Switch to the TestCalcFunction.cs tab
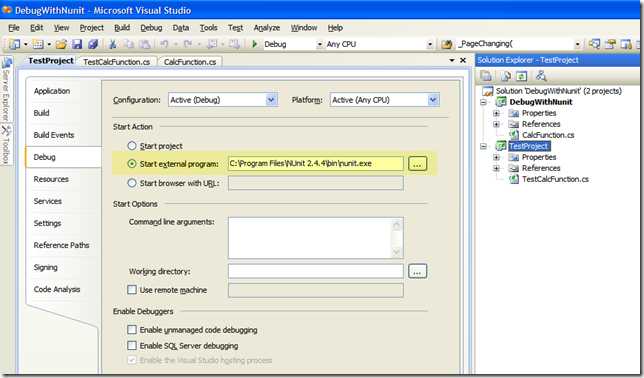The height and width of the screenshot is (378, 644). [x=117, y=62]
